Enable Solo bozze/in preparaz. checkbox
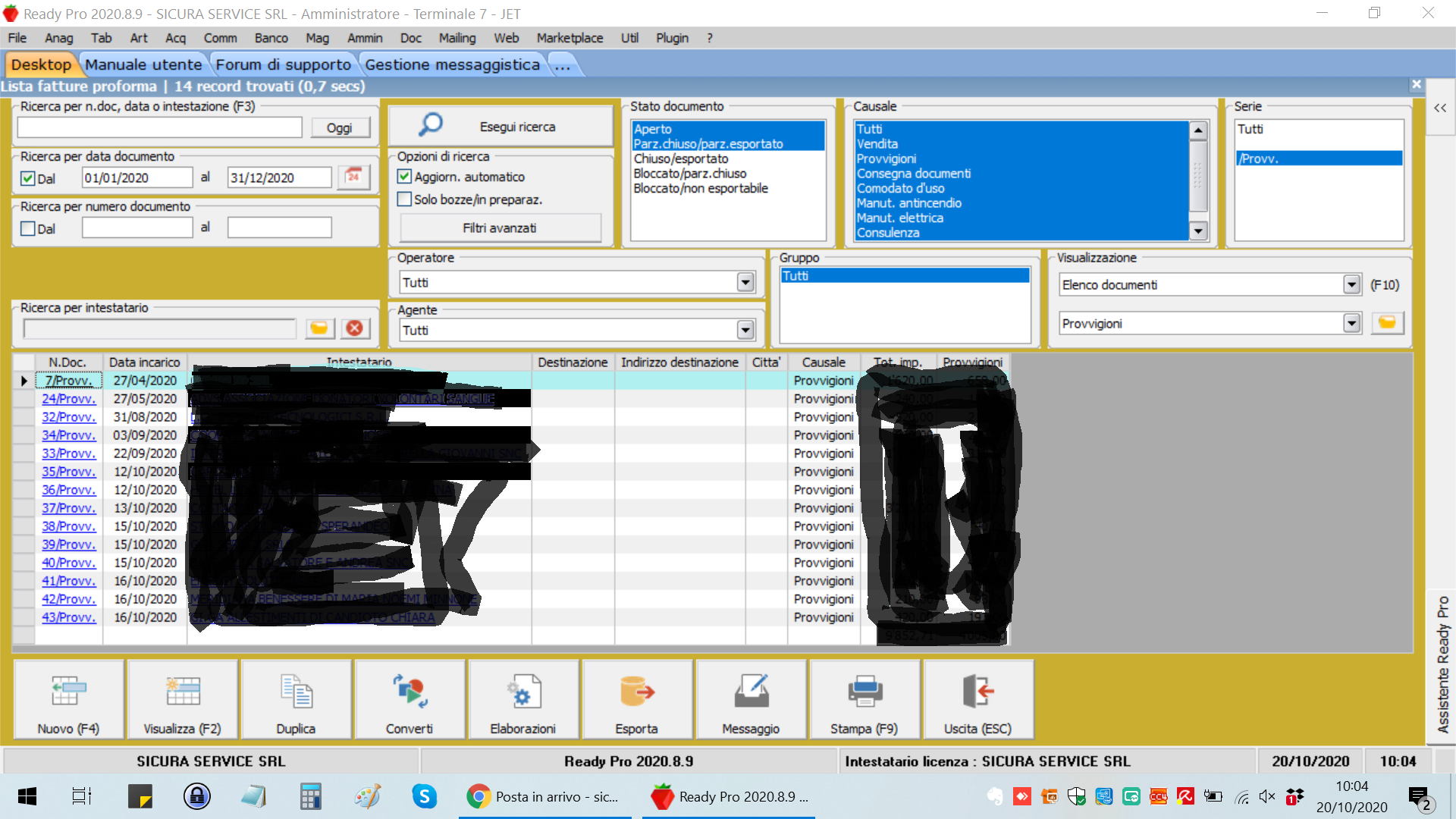Image resolution: width=1456 pixels, height=819 pixels. [x=404, y=199]
